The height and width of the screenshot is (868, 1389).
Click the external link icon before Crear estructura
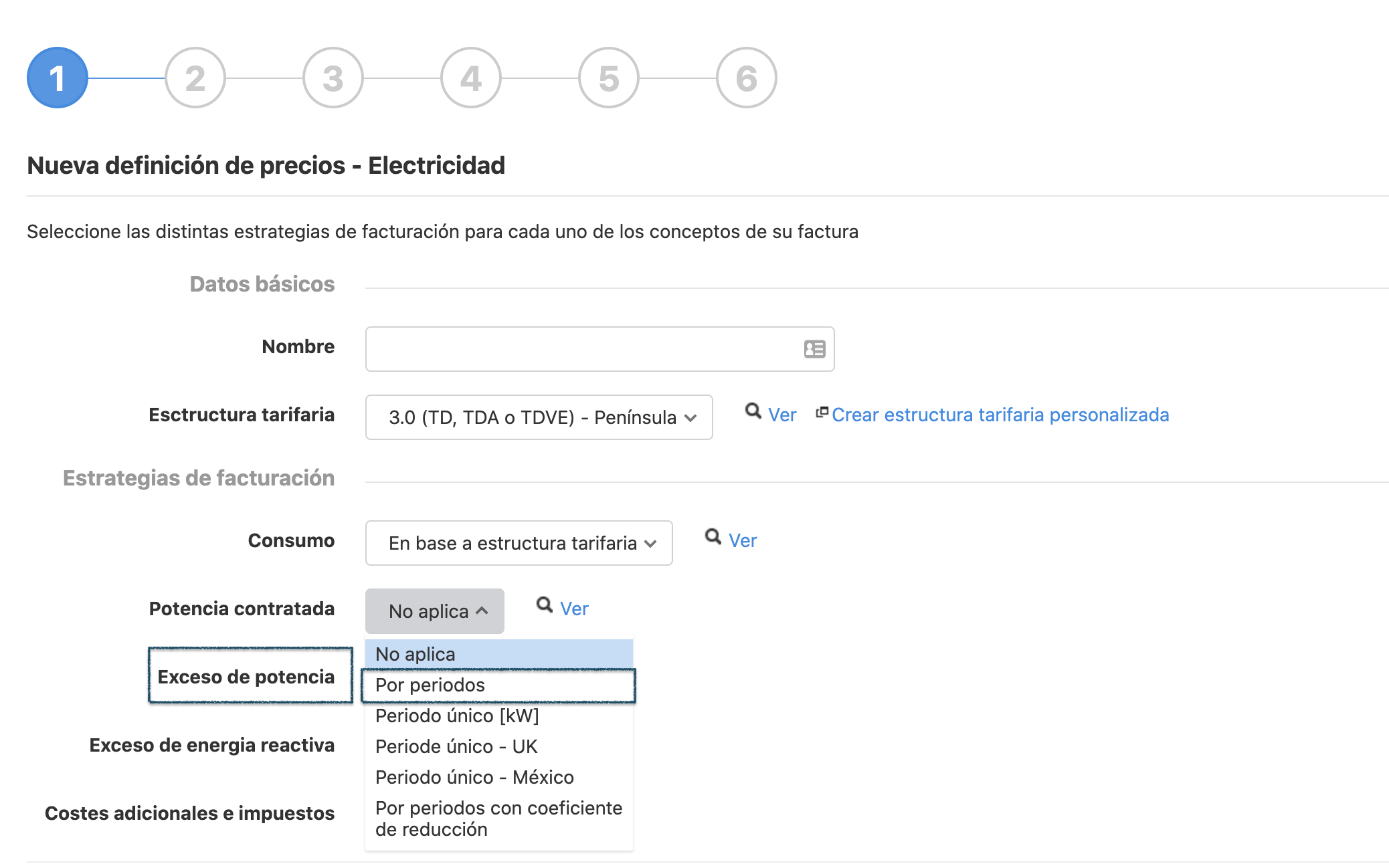(x=822, y=413)
